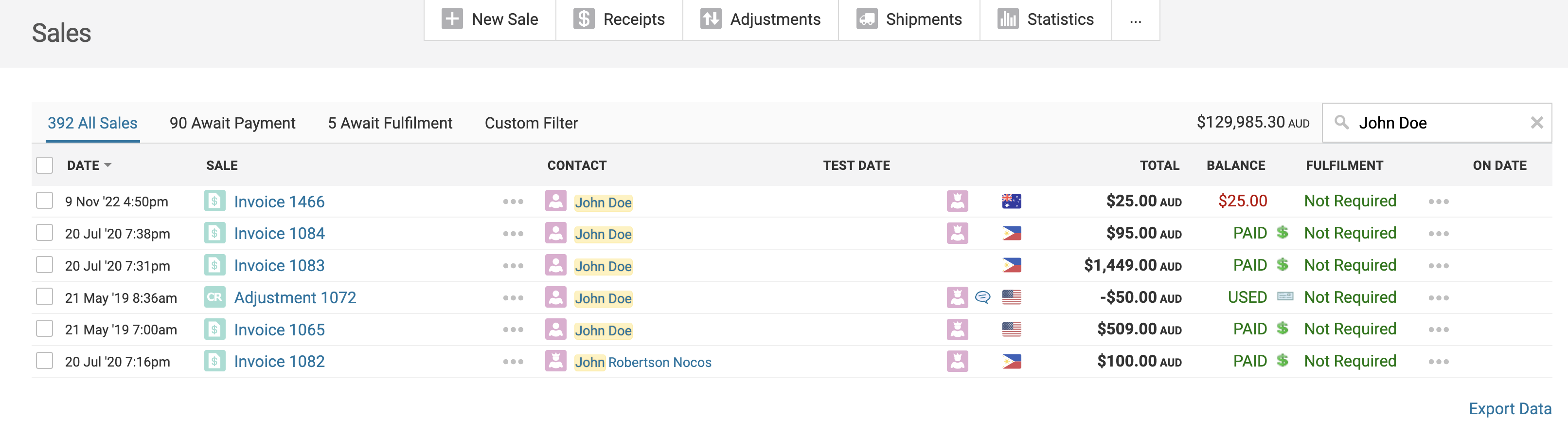Open the Invoice 1083 link
The height and width of the screenshot is (441, 1568).
click(279, 266)
